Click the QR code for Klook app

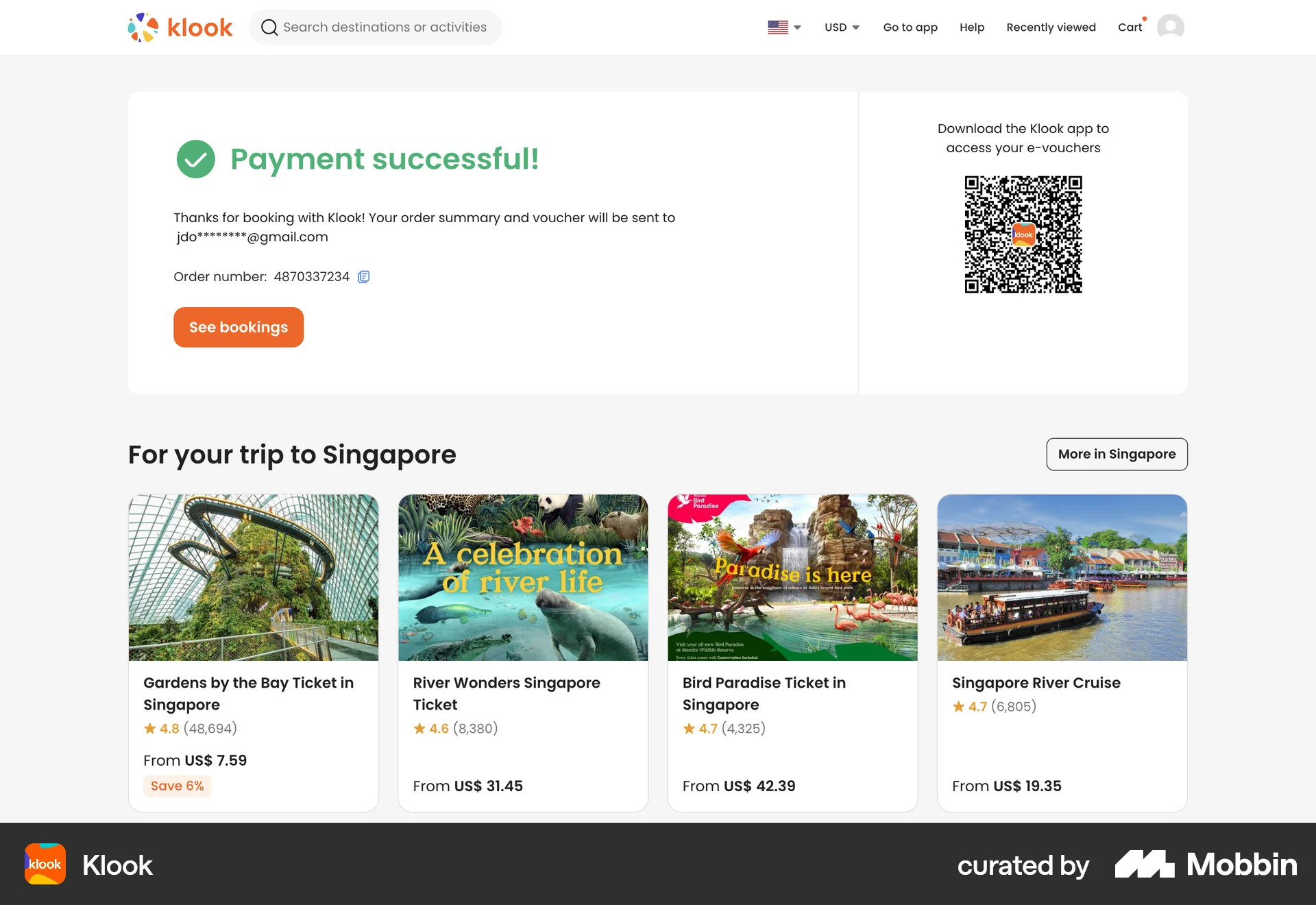(x=1023, y=234)
